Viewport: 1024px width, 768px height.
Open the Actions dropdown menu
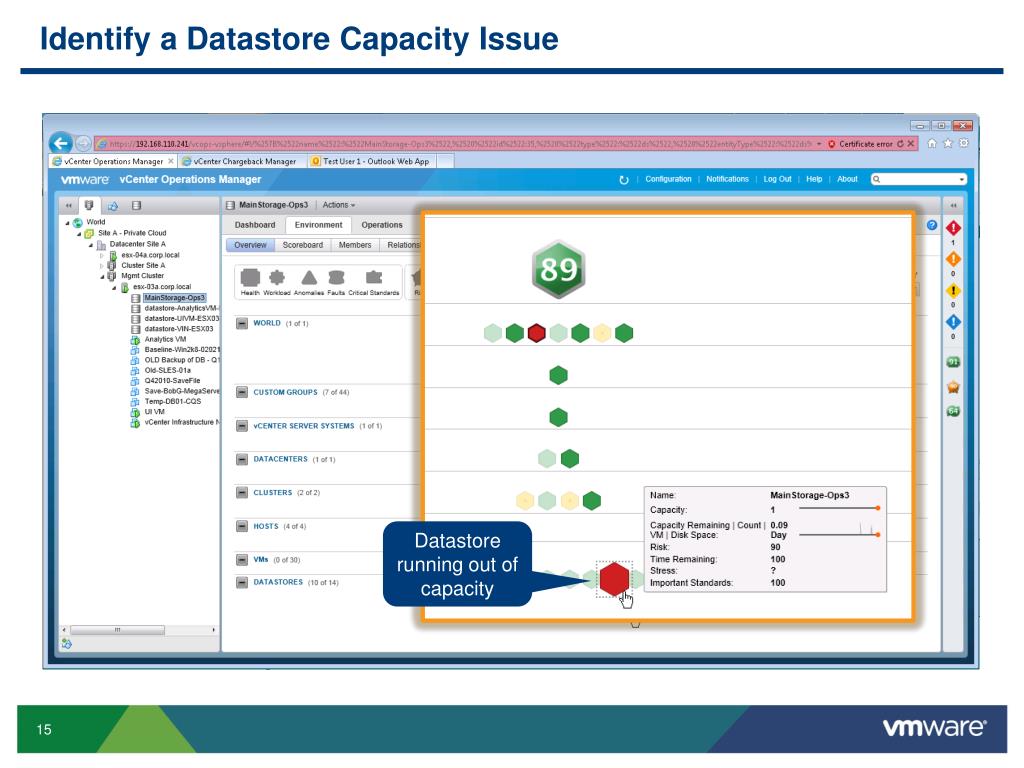(339, 205)
